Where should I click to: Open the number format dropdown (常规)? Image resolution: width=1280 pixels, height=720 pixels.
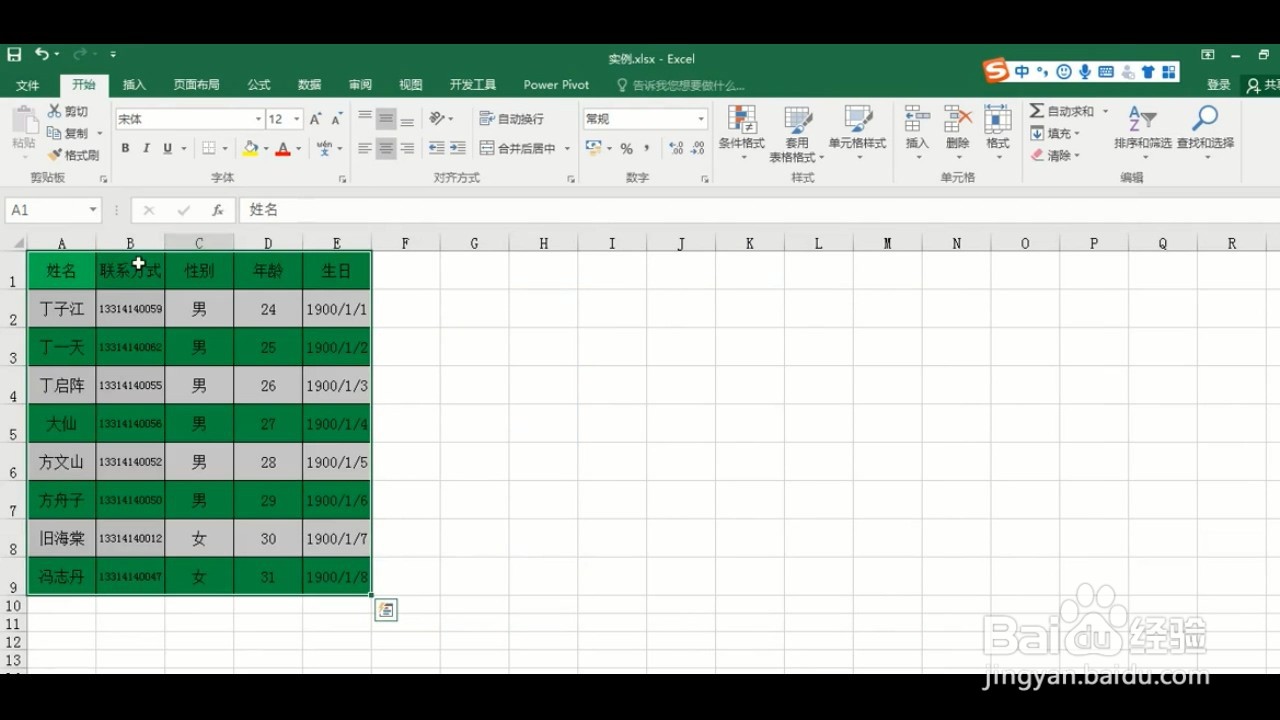[x=701, y=119]
